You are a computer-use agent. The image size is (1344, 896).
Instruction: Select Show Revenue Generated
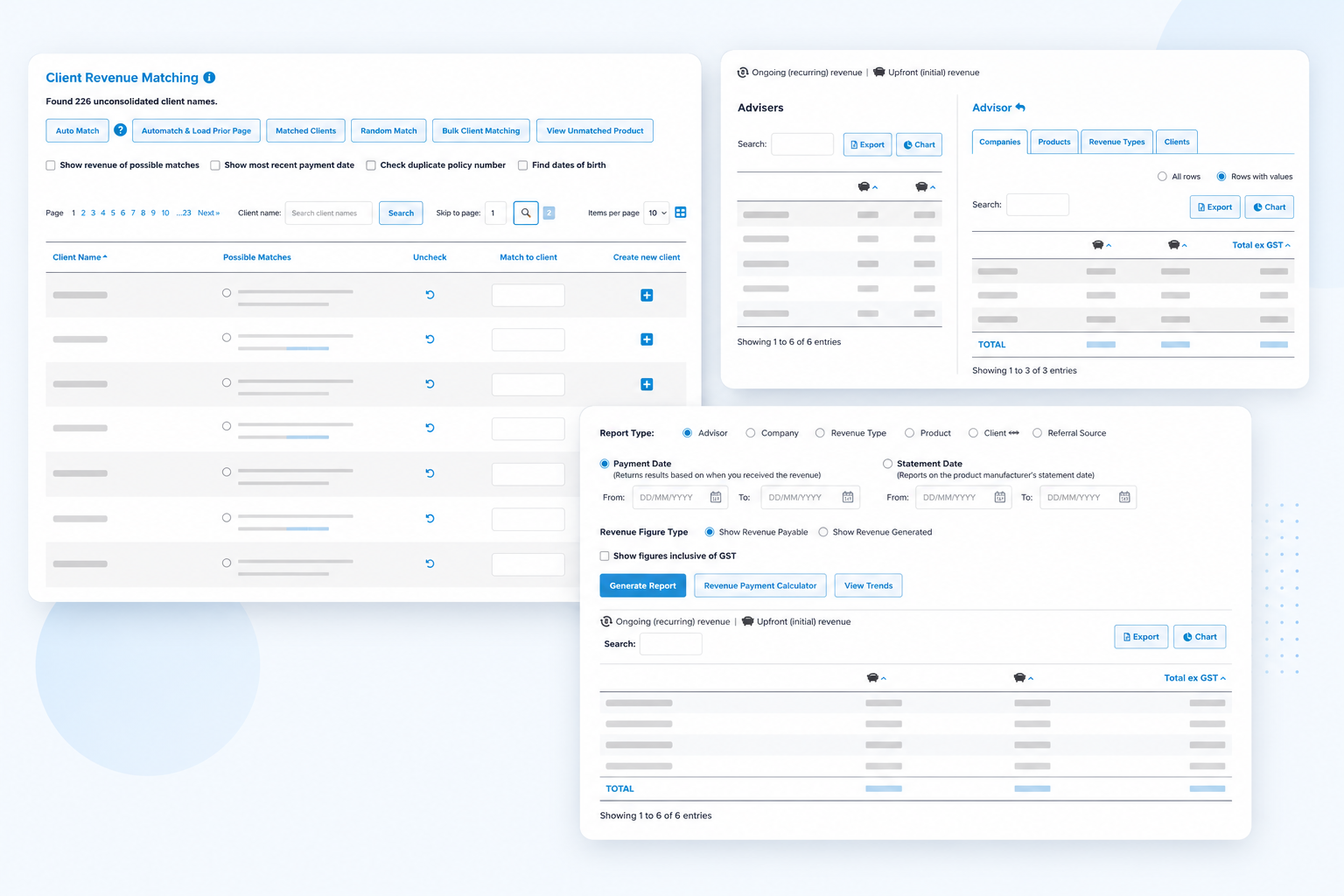(823, 532)
